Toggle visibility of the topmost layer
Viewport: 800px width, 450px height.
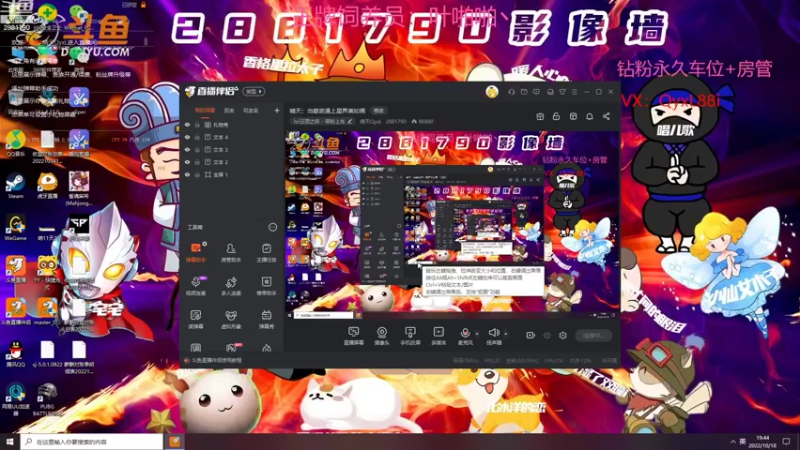[x=187, y=124]
